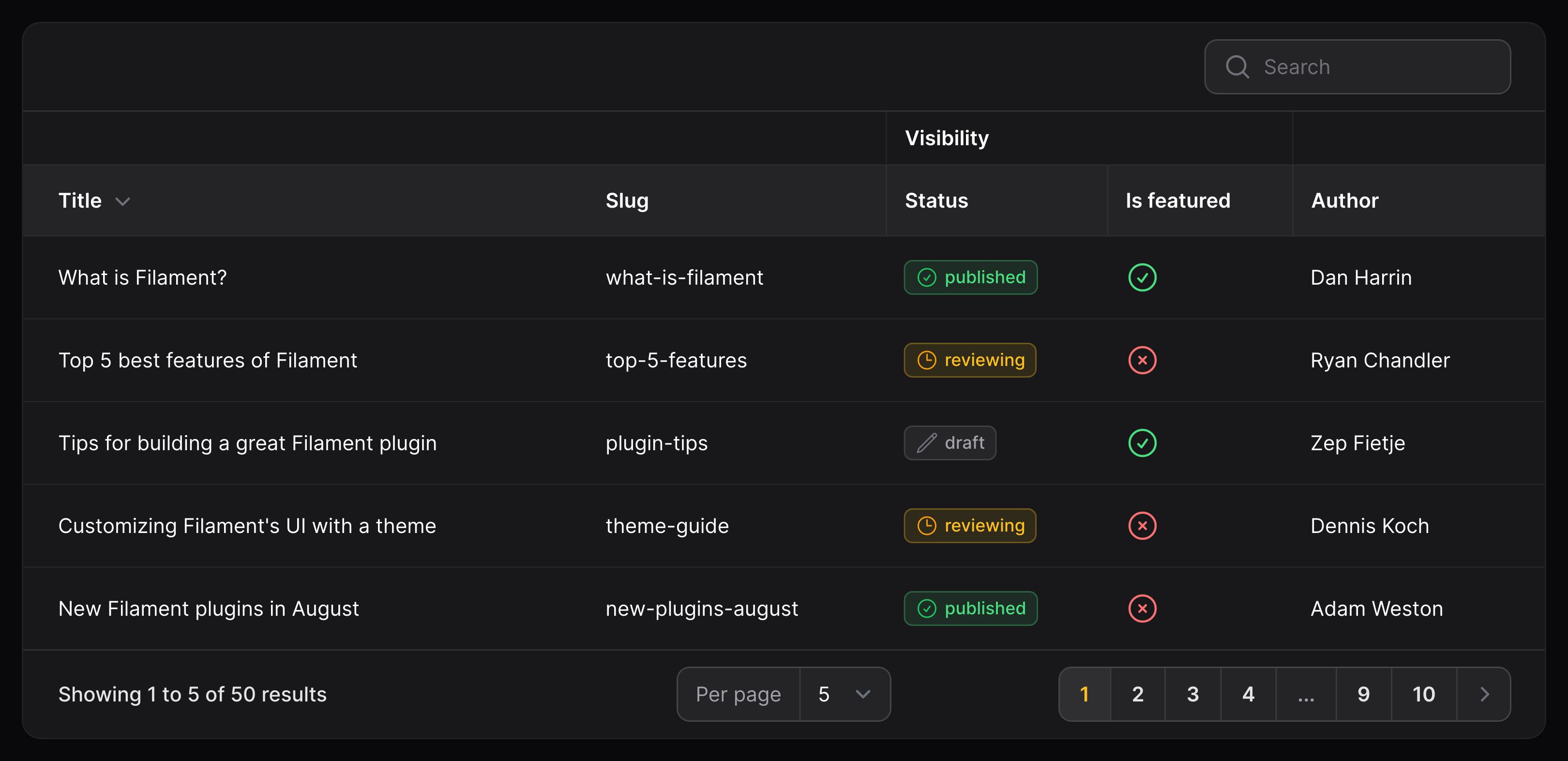Go to page 10
Image resolution: width=1568 pixels, height=761 pixels.
pyautogui.click(x=1424, y=695)
